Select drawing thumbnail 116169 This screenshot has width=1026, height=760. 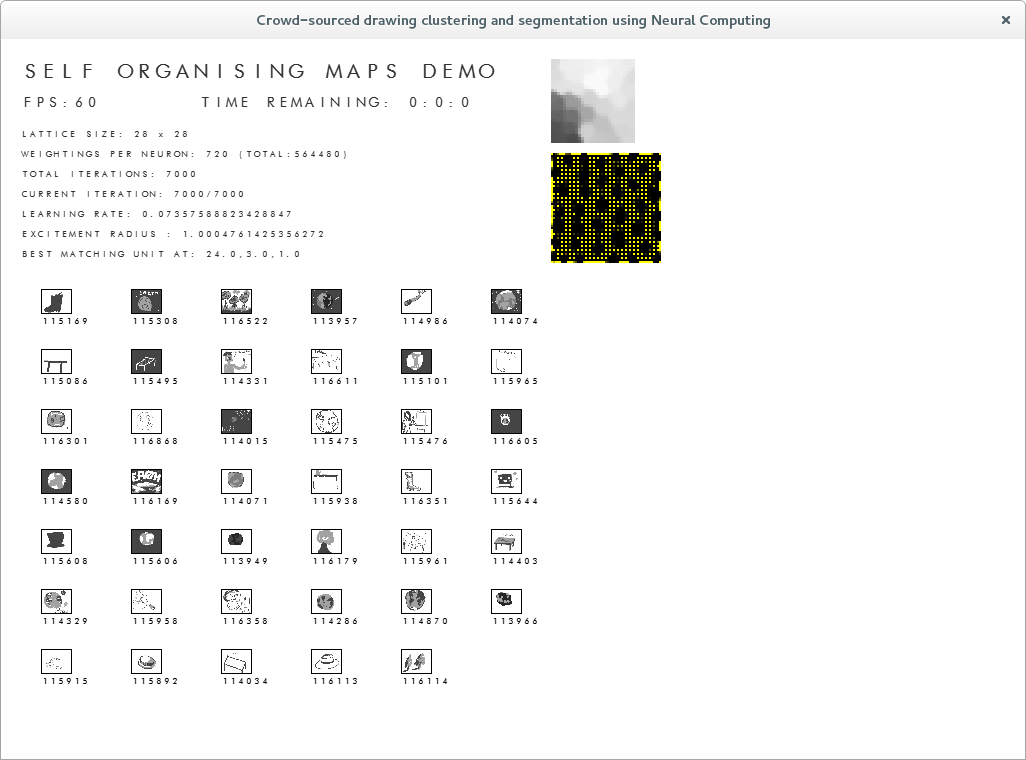tap(147, 482)
